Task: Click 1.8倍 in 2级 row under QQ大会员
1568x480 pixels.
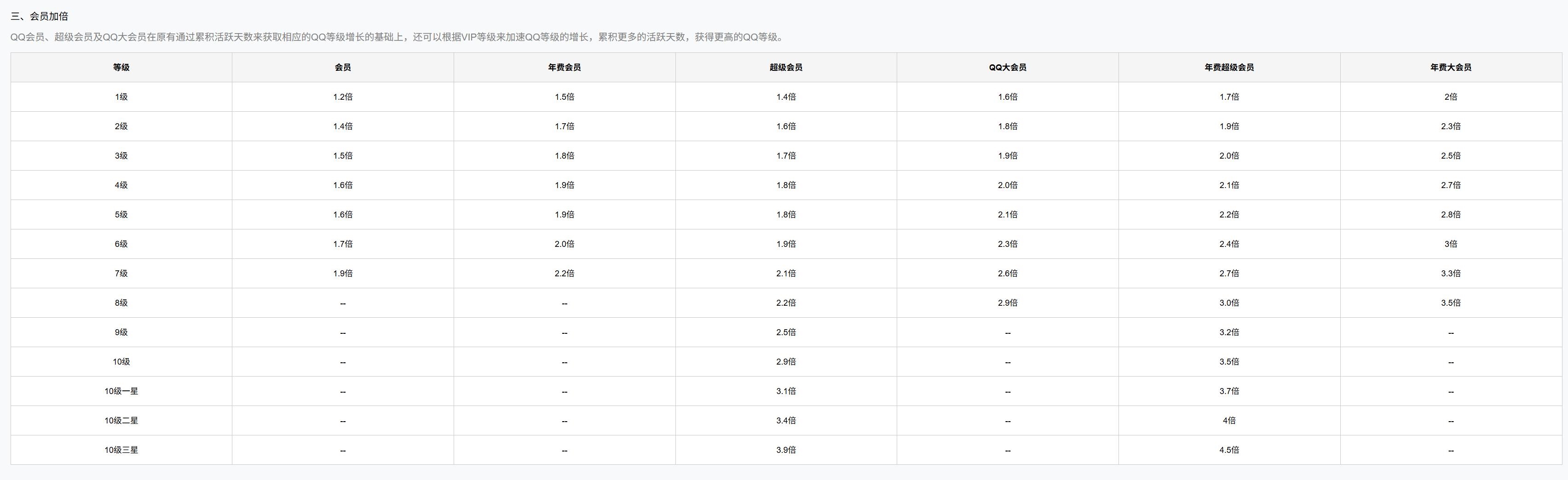Action: (x=1008, y=126)
